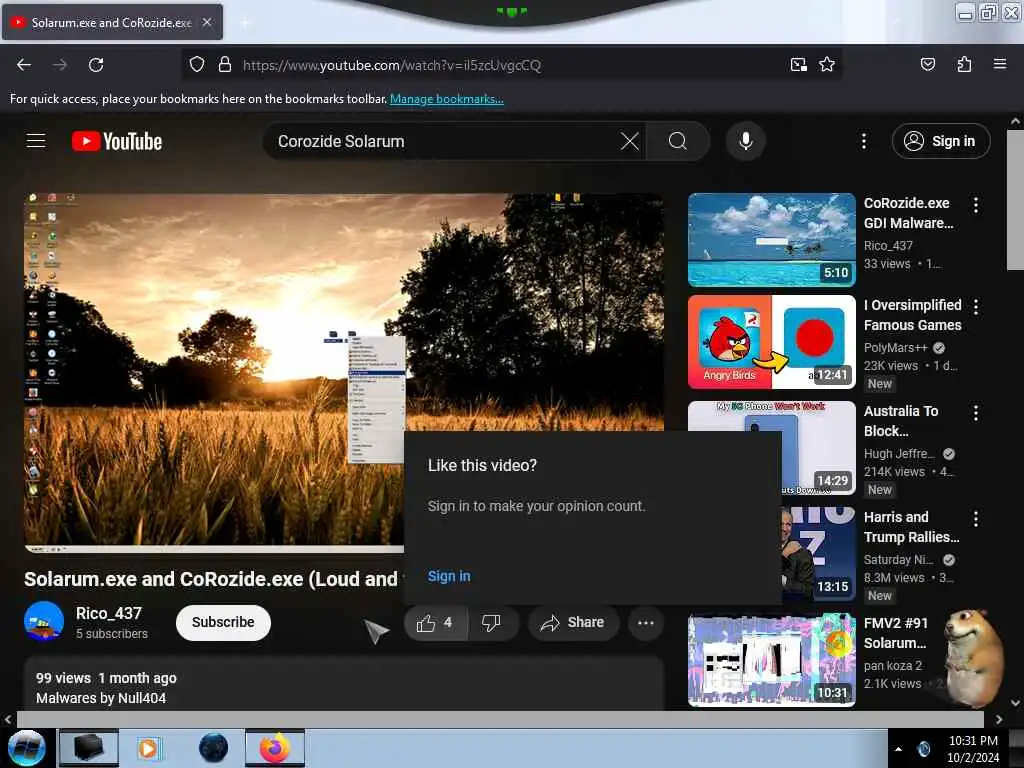Start voice search with microphone icon
1024x768 pixels.
click(x=745, y=141)
